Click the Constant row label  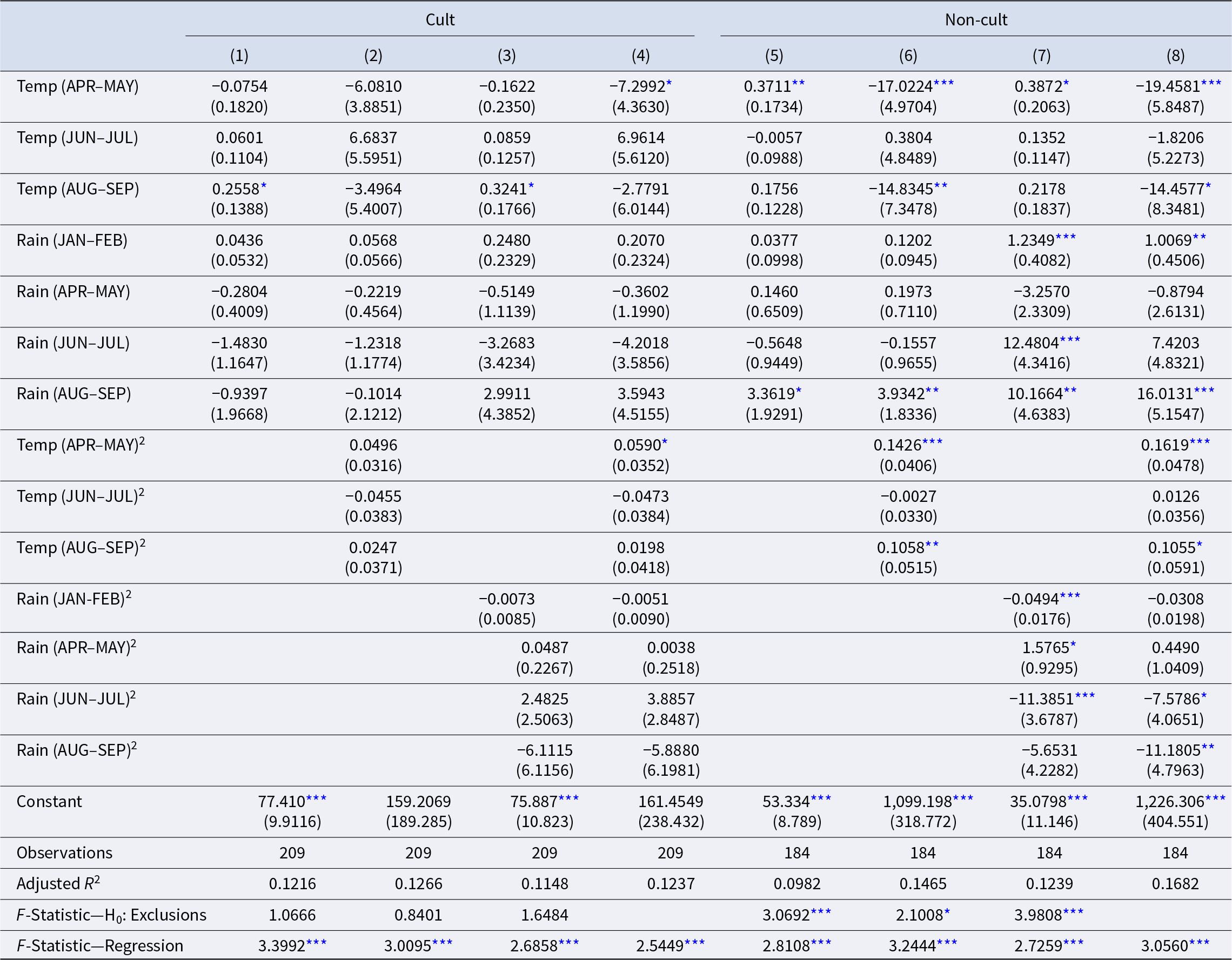[49, 802]
